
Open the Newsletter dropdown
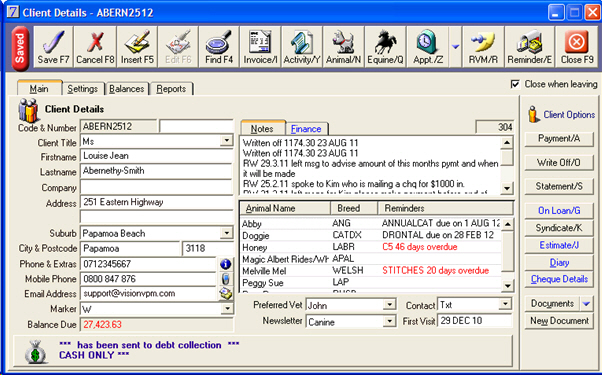coord(389,321)
